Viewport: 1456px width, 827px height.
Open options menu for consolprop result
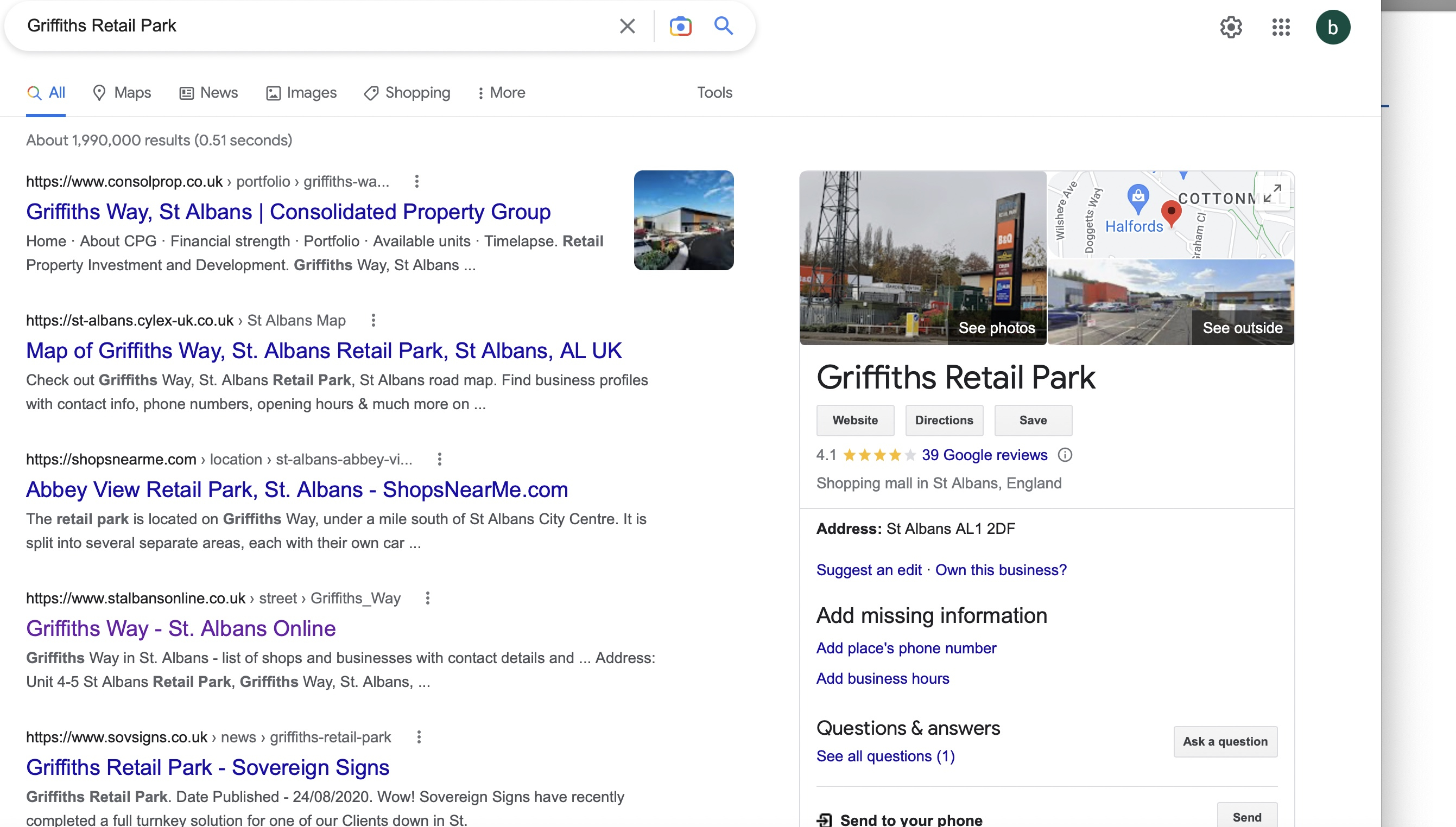416,182
